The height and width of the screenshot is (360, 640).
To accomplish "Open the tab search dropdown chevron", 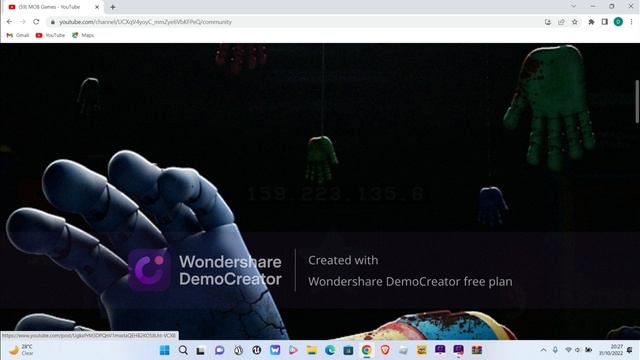I will (x=573, y=7).
